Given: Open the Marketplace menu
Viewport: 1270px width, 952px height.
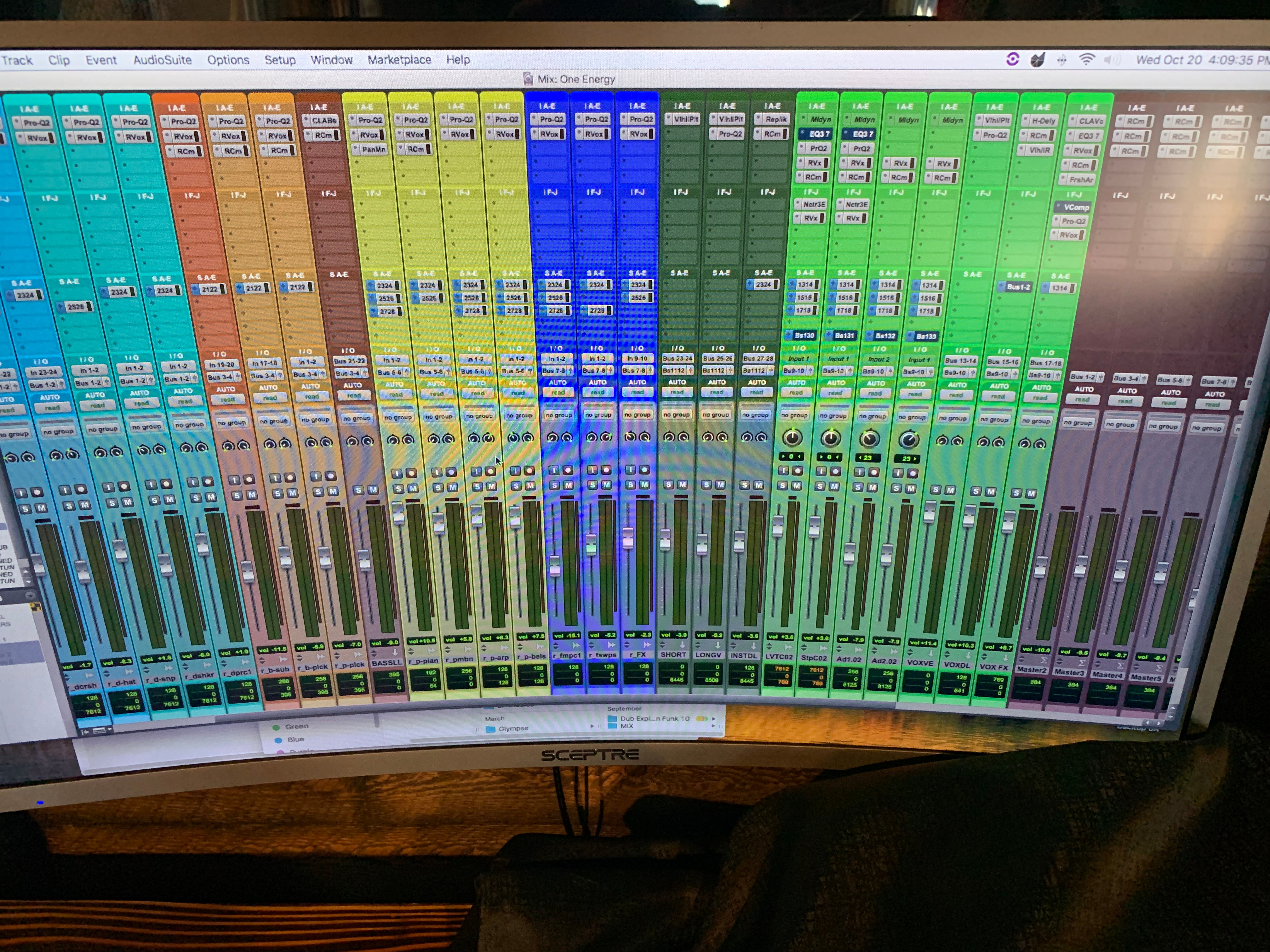Looking at the screenshot, I should tap(399, 60).
